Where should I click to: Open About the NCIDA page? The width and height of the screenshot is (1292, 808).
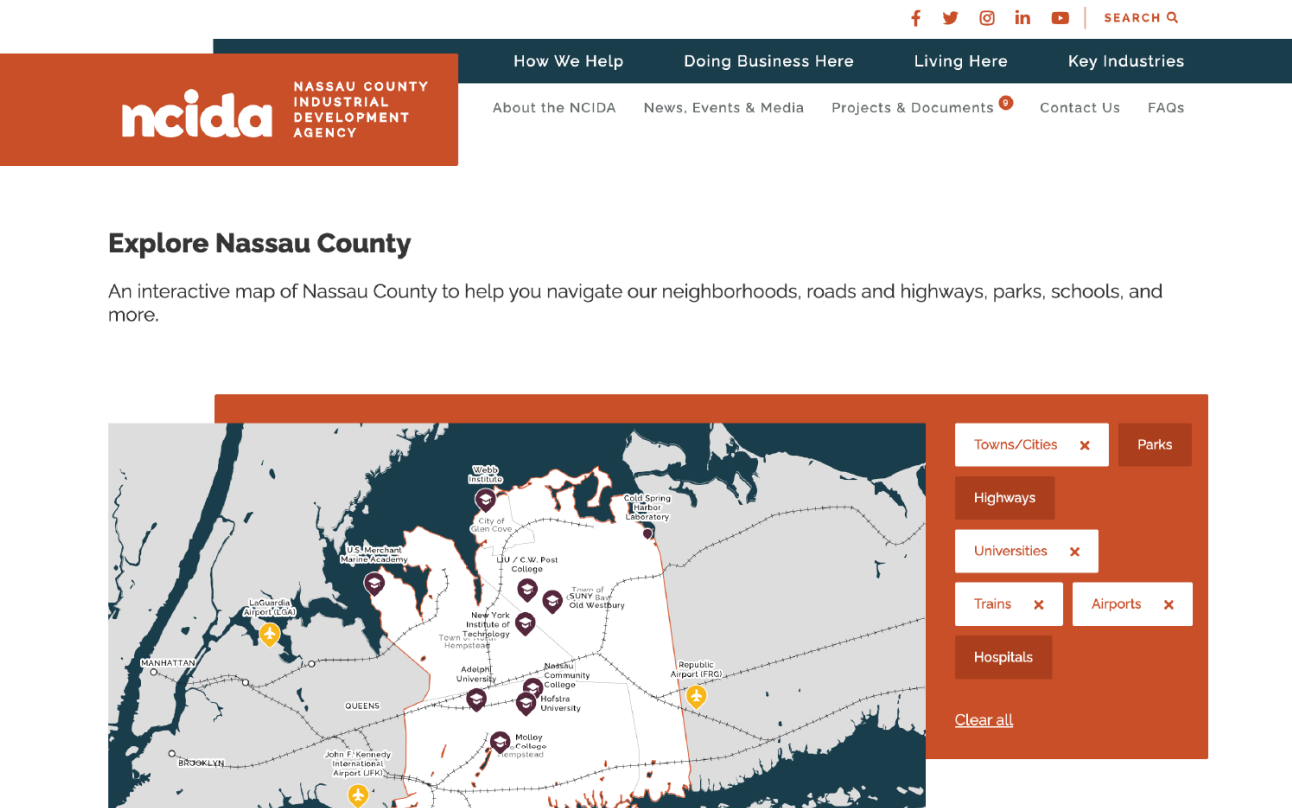tap(554, 108)
